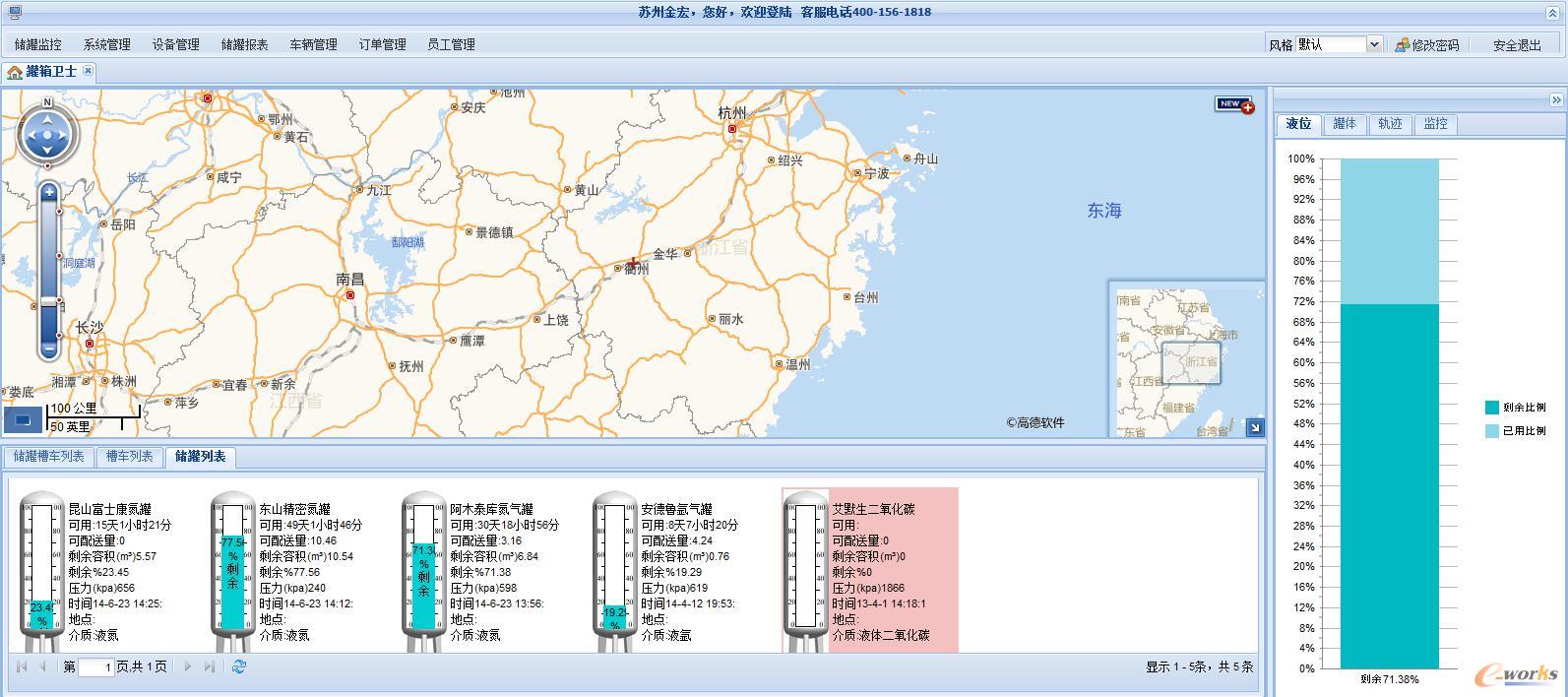Go to previous page of tank list
This screenshot has height=697, width=1568.
pyautogui.click(x=42, y=666)
